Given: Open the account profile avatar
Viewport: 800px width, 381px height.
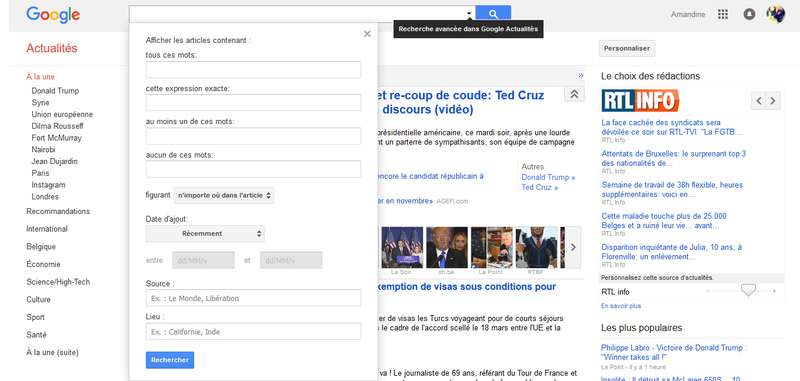Looking at the screenshot, I should point(776,14).
